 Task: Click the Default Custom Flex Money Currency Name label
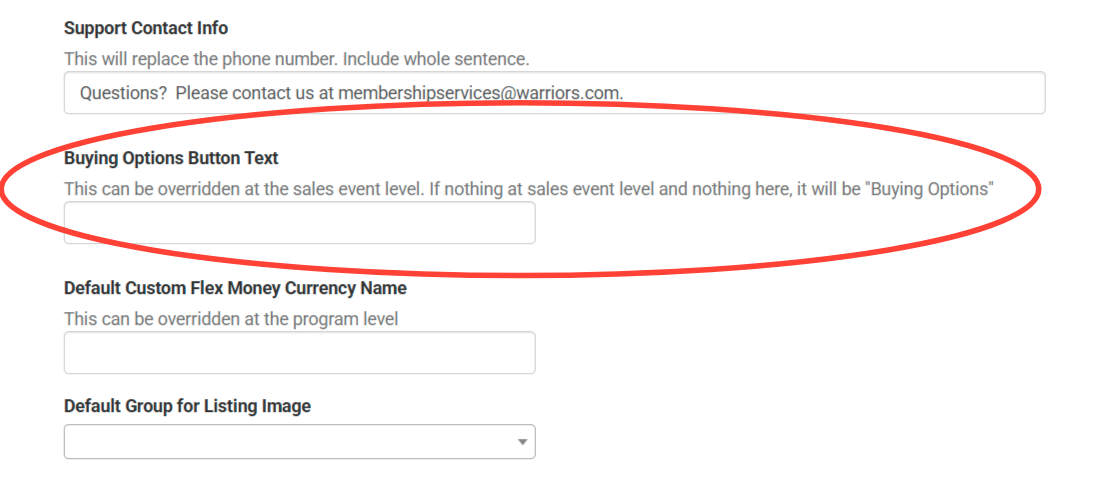coord(235,288)
